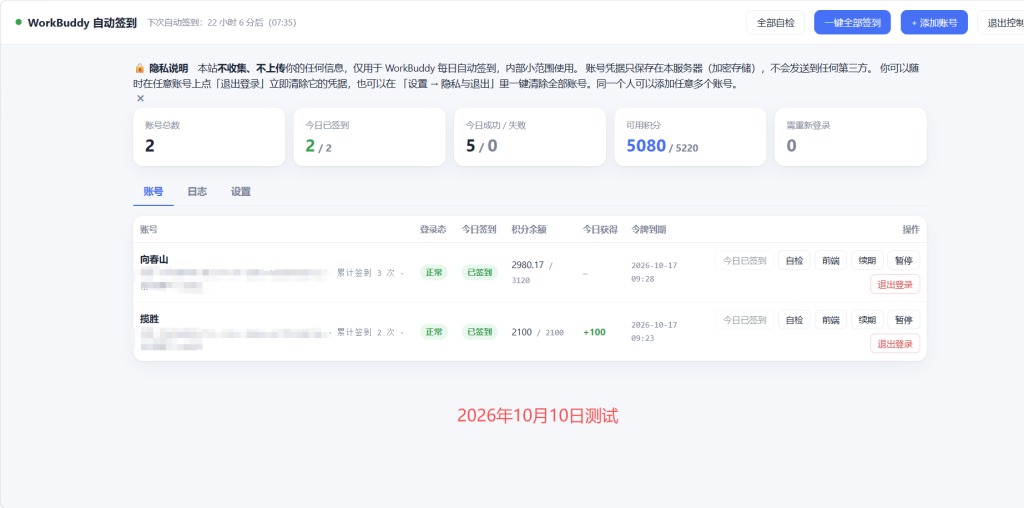This screenshot has width=1024, height=508.
Task: Add a new account with 添加账号
Action: point(934,22)
